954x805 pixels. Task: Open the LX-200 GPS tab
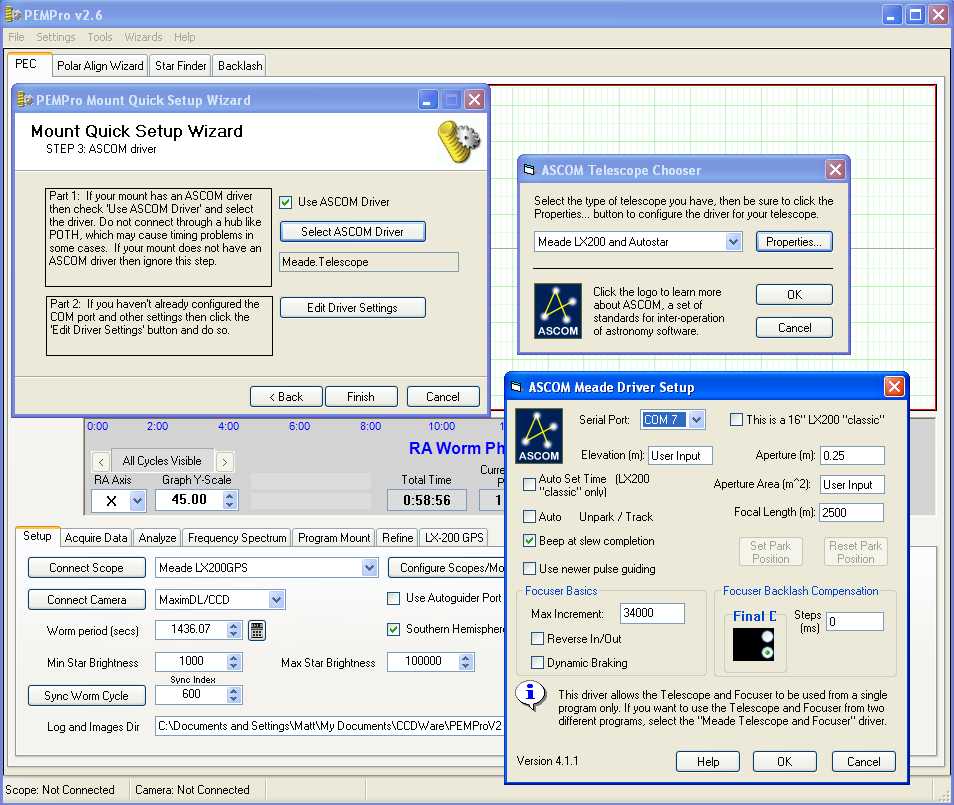click(454, 538)
